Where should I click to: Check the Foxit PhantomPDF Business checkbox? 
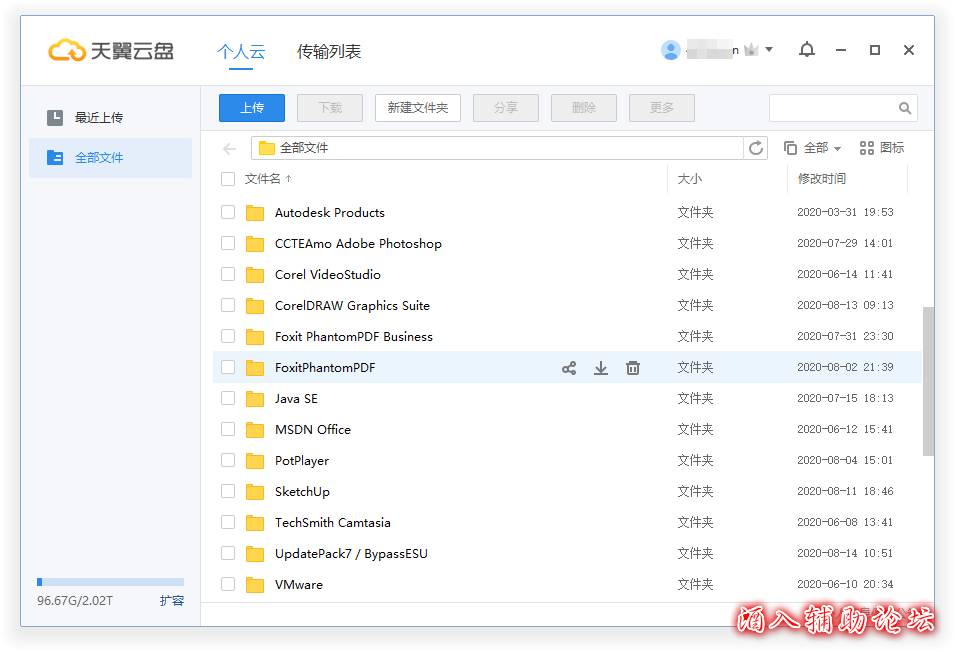pyautogui.click(x=228, y=335)
